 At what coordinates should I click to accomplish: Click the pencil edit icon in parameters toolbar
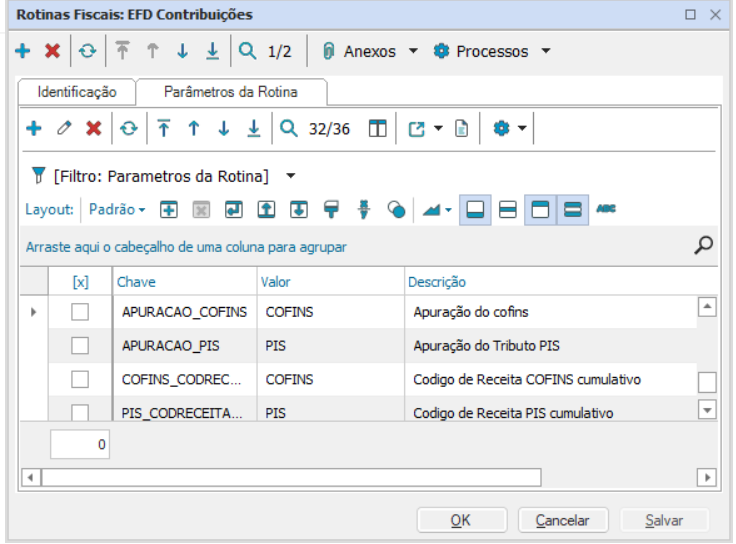pos(63,128)
